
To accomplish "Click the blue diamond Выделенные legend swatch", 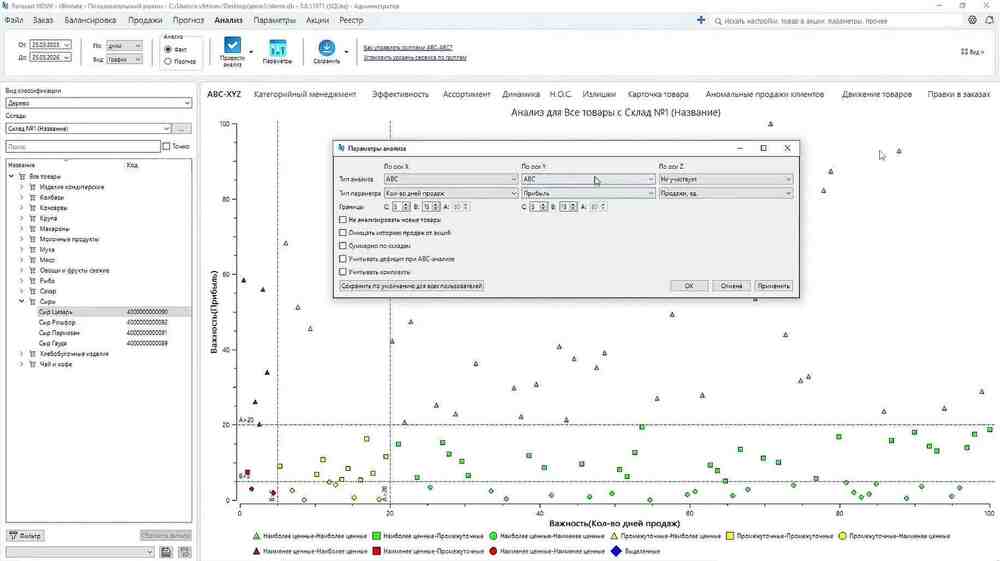I will click(616, 551).
